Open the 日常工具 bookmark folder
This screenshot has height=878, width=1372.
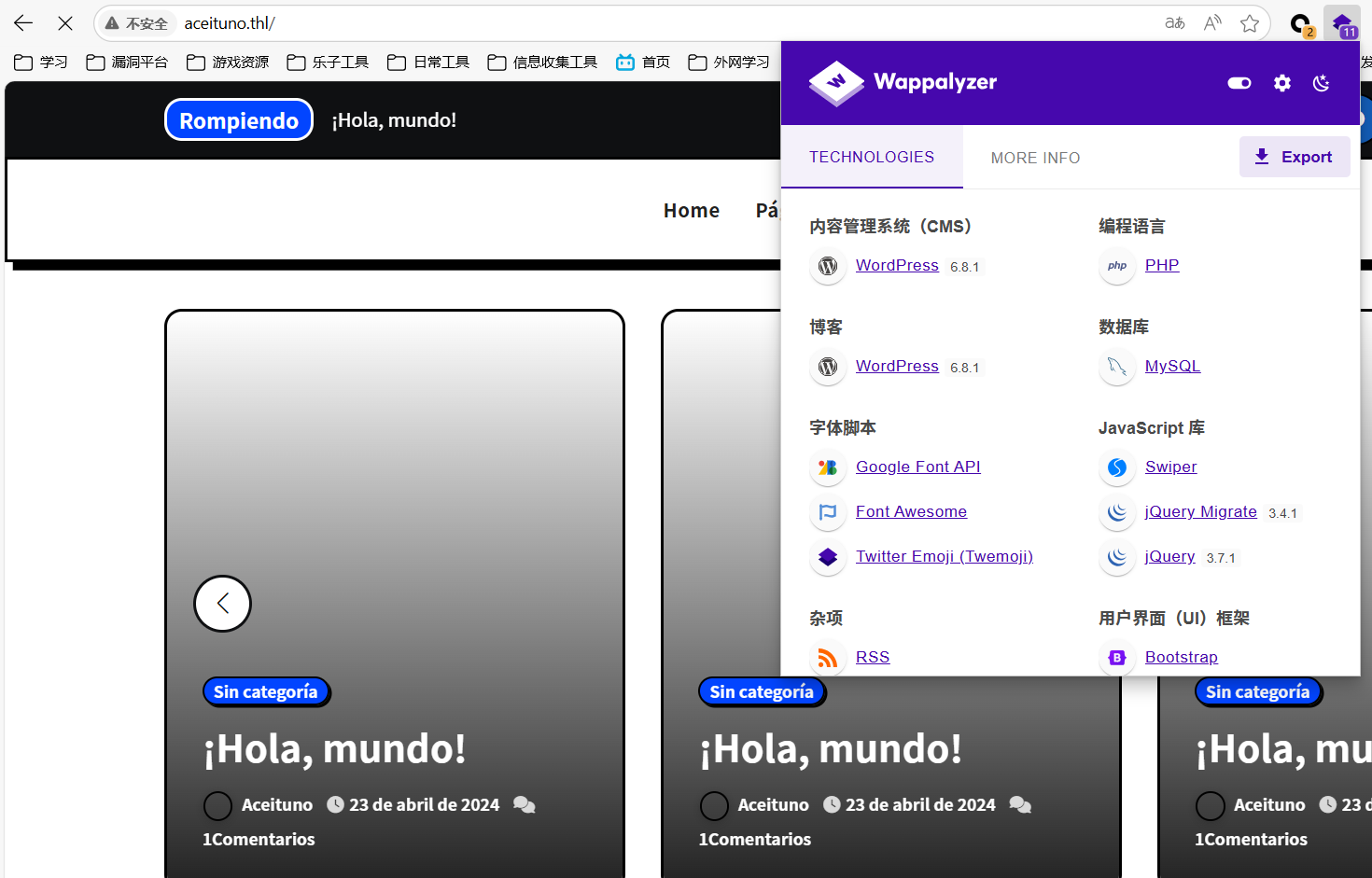[428, 63]
